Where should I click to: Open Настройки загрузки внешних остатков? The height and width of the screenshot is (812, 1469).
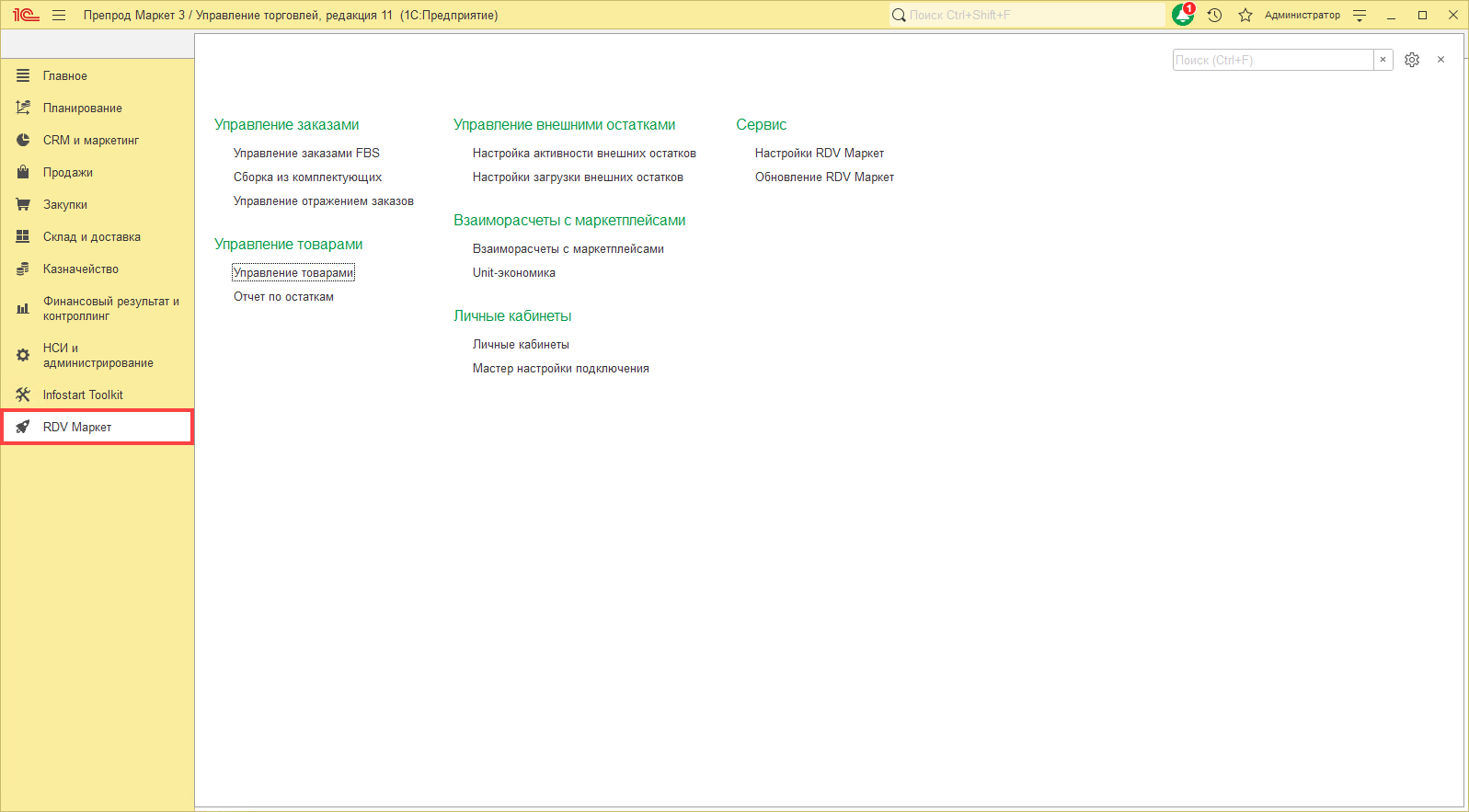click(578, 177)
